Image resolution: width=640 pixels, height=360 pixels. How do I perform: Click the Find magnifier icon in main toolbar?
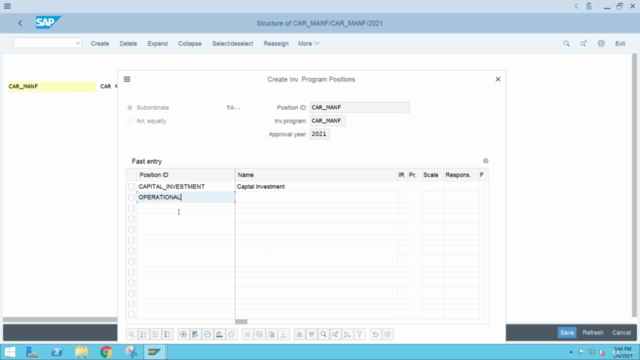(567, 43)
